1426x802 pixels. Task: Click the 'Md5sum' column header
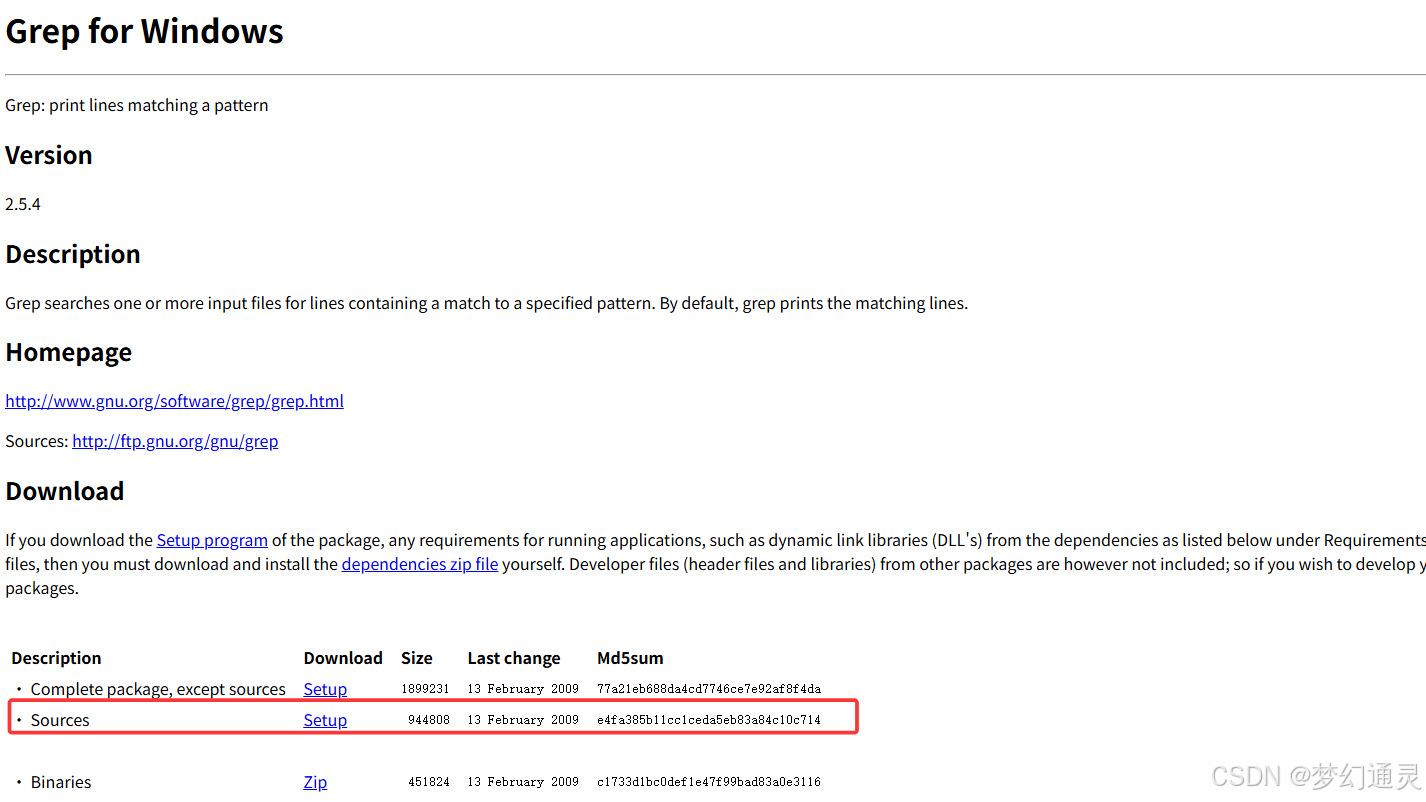click(x=630, y=658)
